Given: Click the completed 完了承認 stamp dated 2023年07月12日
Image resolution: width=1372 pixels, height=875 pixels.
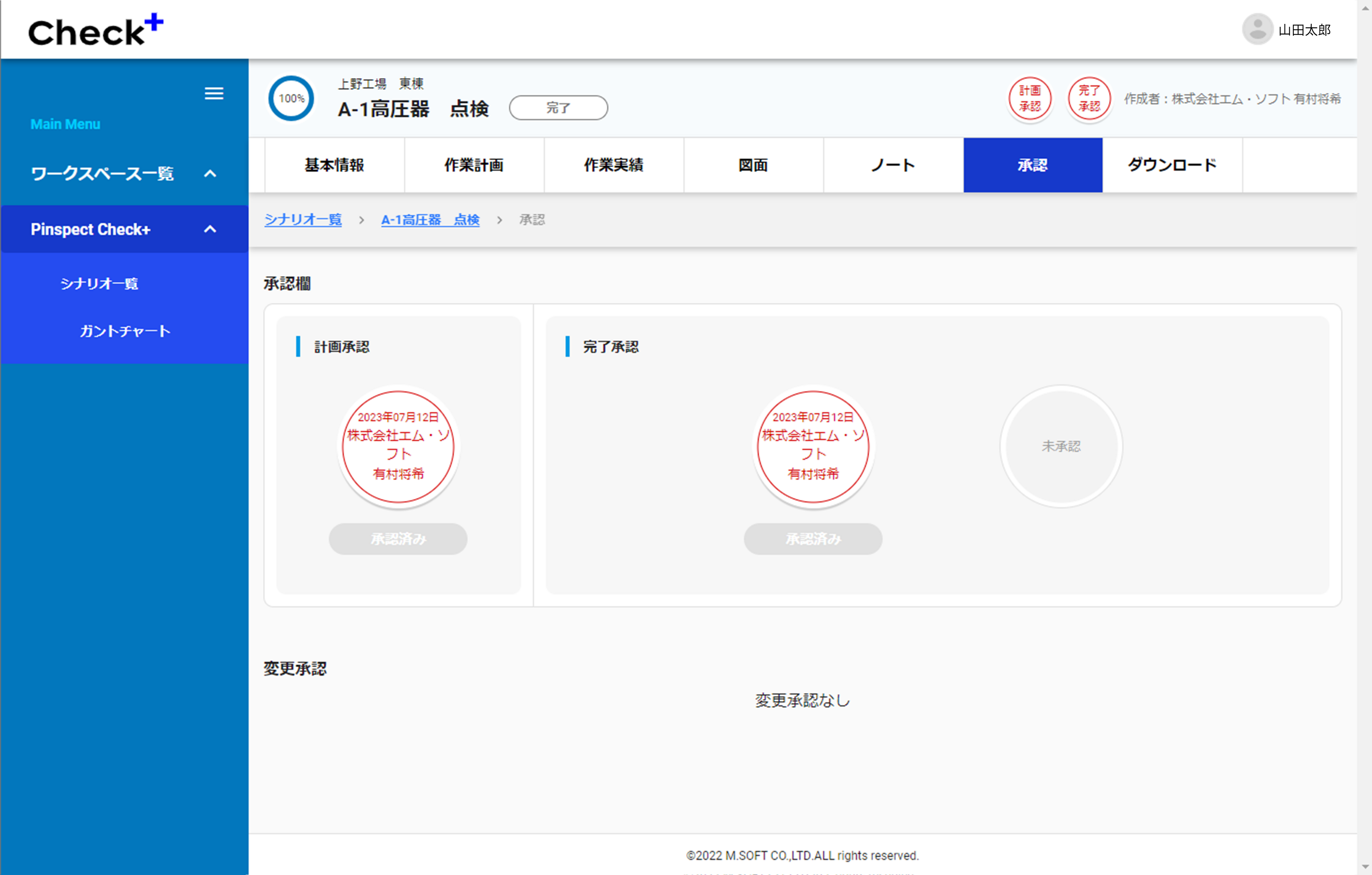Looking at the screenshot, I should (813, 446).
